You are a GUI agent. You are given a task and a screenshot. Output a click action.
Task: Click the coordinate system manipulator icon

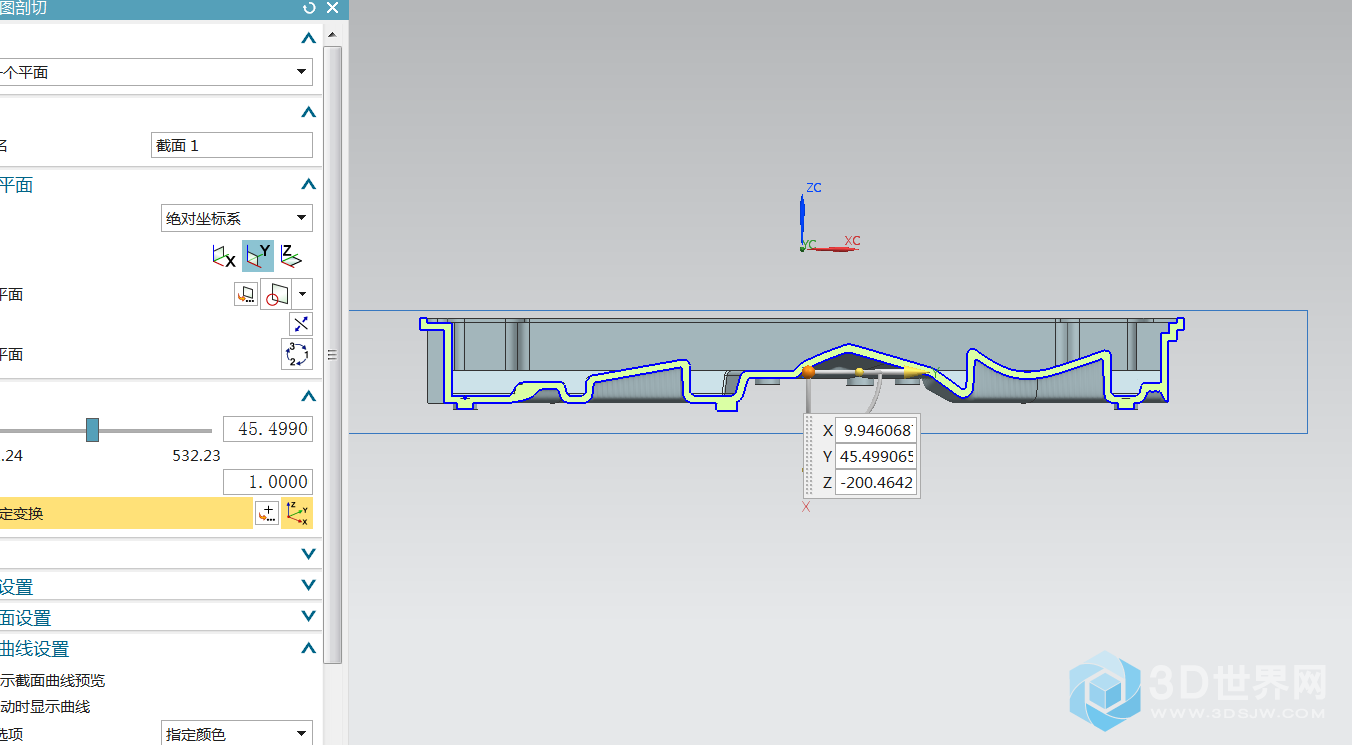point(298,513)
